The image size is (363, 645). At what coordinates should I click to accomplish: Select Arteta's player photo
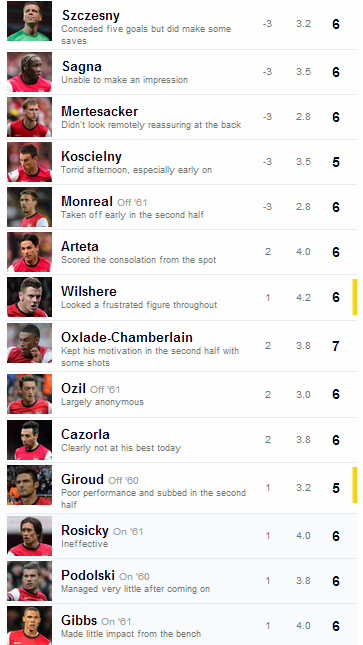(x=29, y=252)
